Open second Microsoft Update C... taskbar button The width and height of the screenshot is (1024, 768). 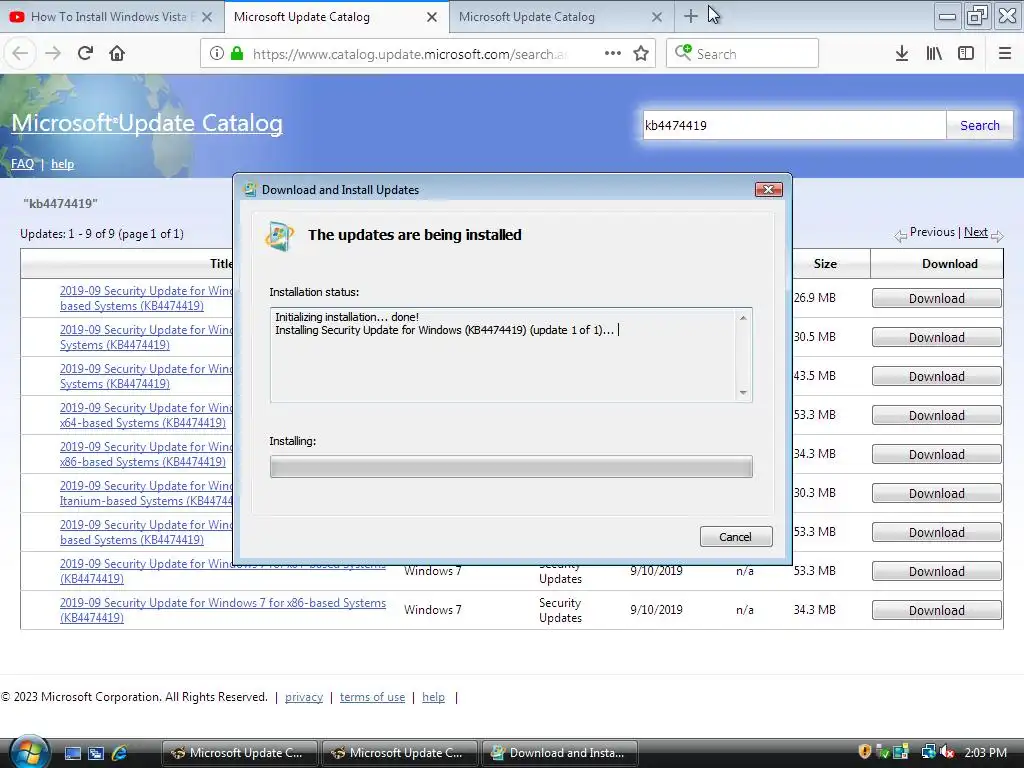click(x=400, y=753)
